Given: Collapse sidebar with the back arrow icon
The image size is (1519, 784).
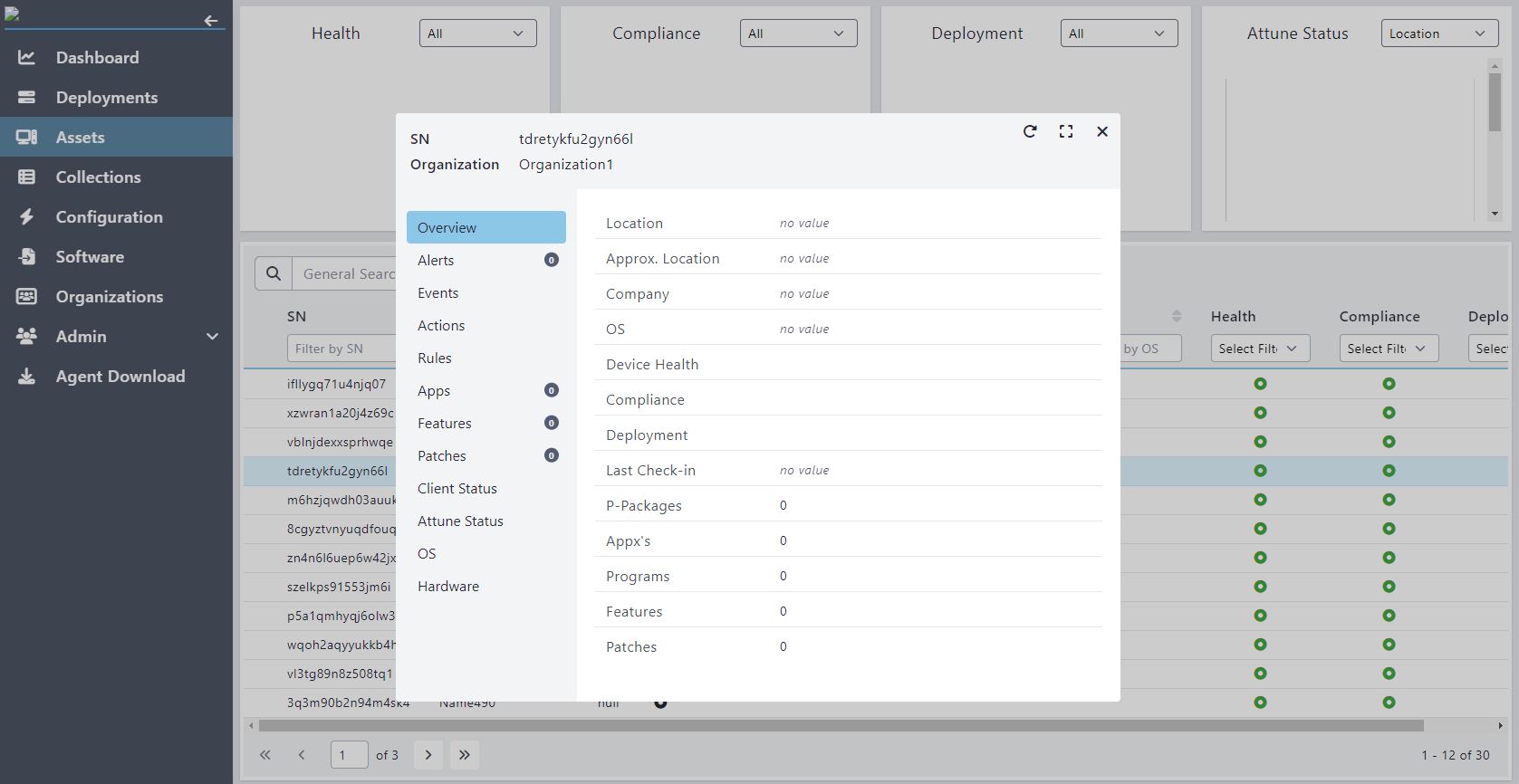Looking at the screenshot, I should coord(211,20).
